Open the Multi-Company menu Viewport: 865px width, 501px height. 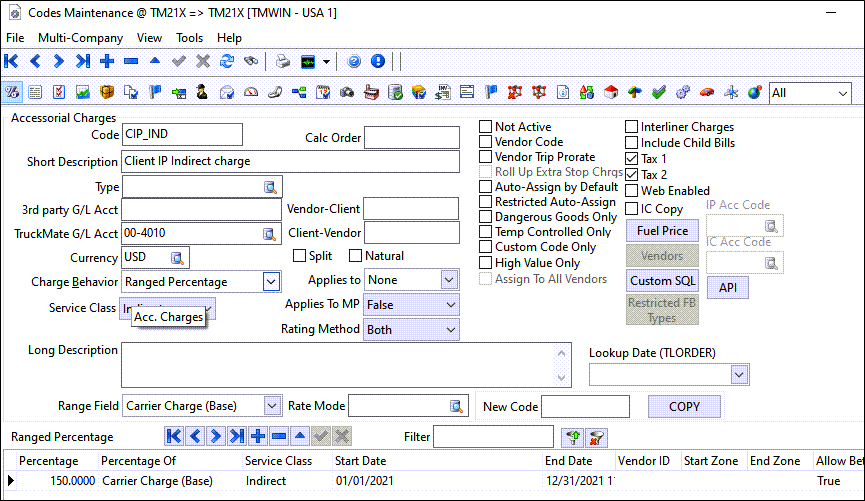[81, 37]
